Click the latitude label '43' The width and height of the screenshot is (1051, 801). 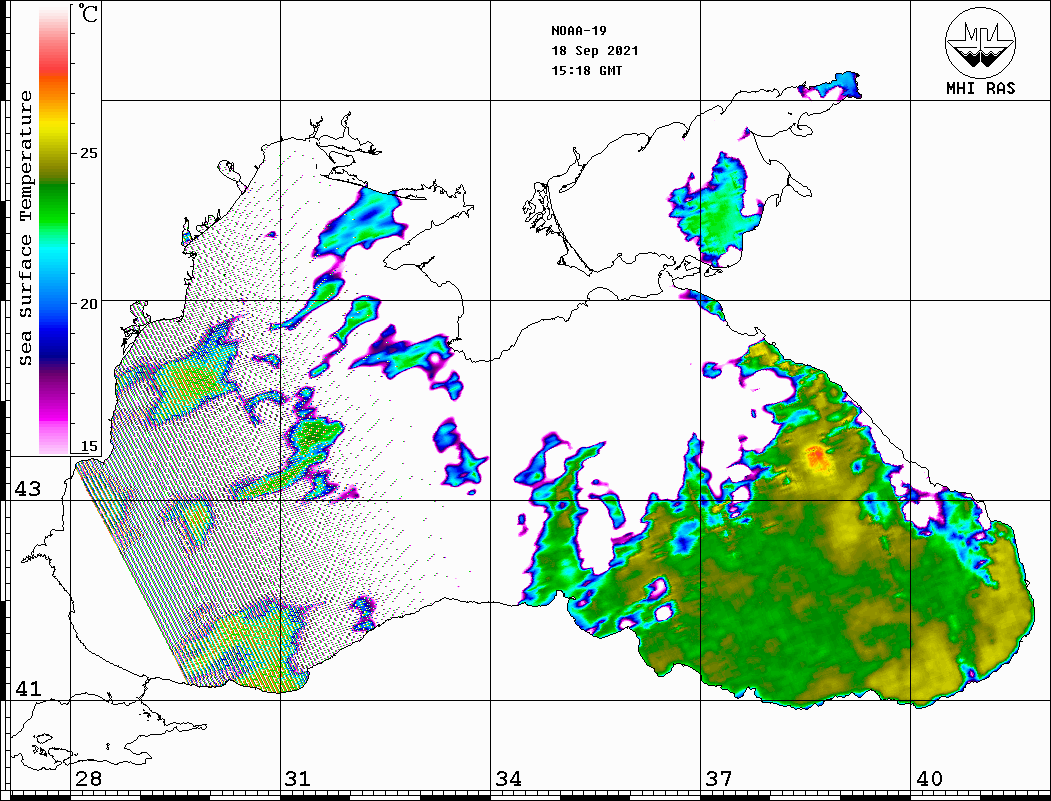pos(27,489)
